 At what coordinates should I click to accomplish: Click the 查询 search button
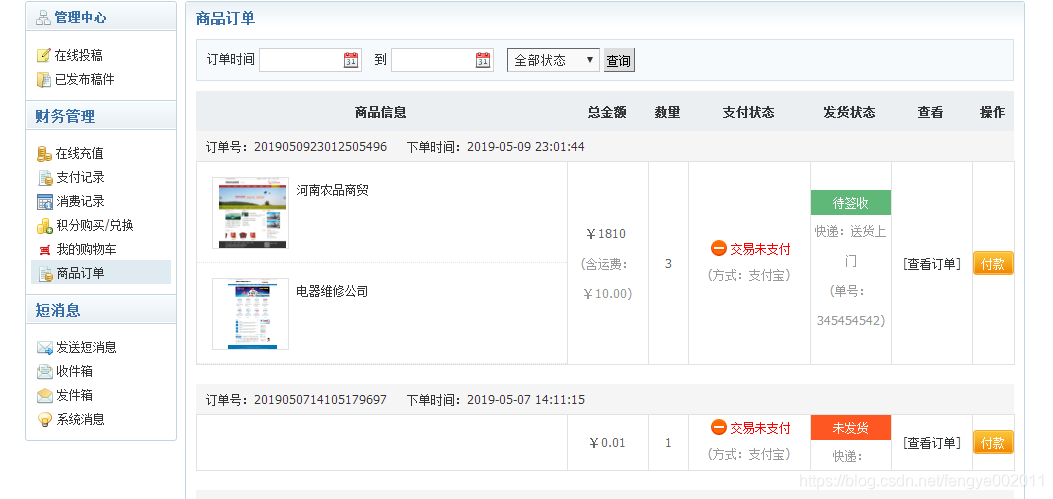619,60
